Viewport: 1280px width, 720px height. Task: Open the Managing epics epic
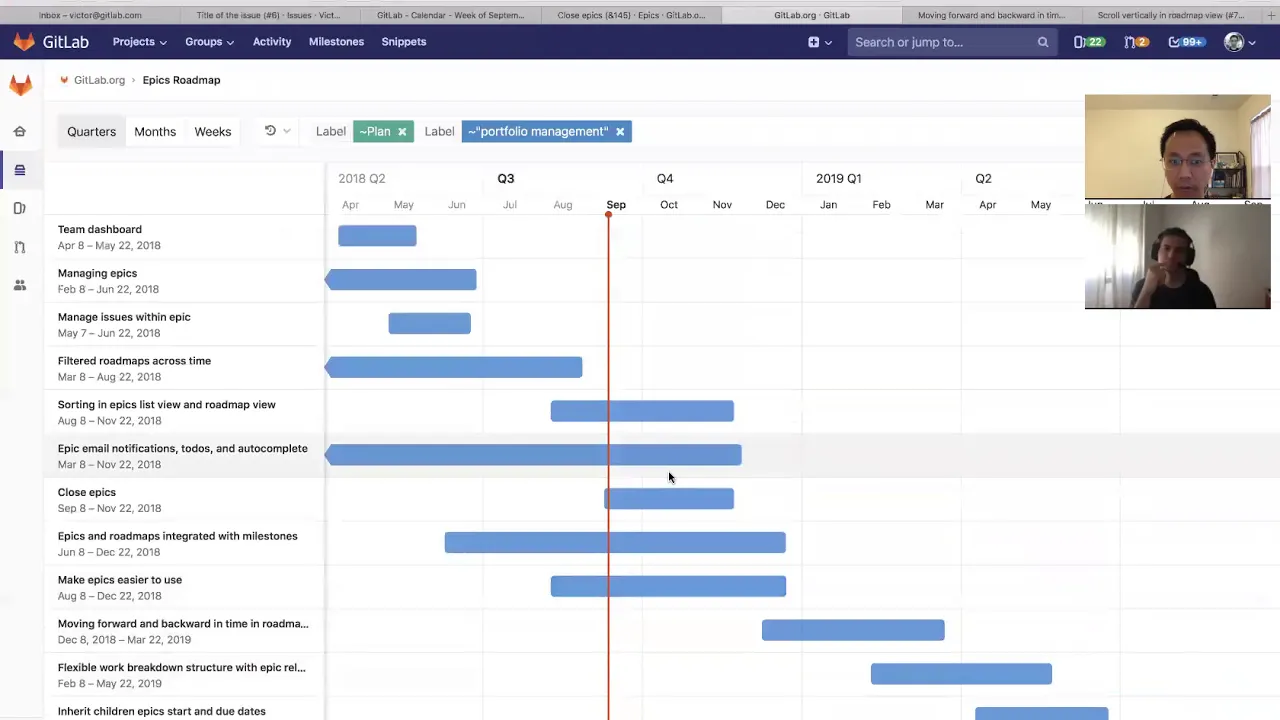[x=97, y=273]
